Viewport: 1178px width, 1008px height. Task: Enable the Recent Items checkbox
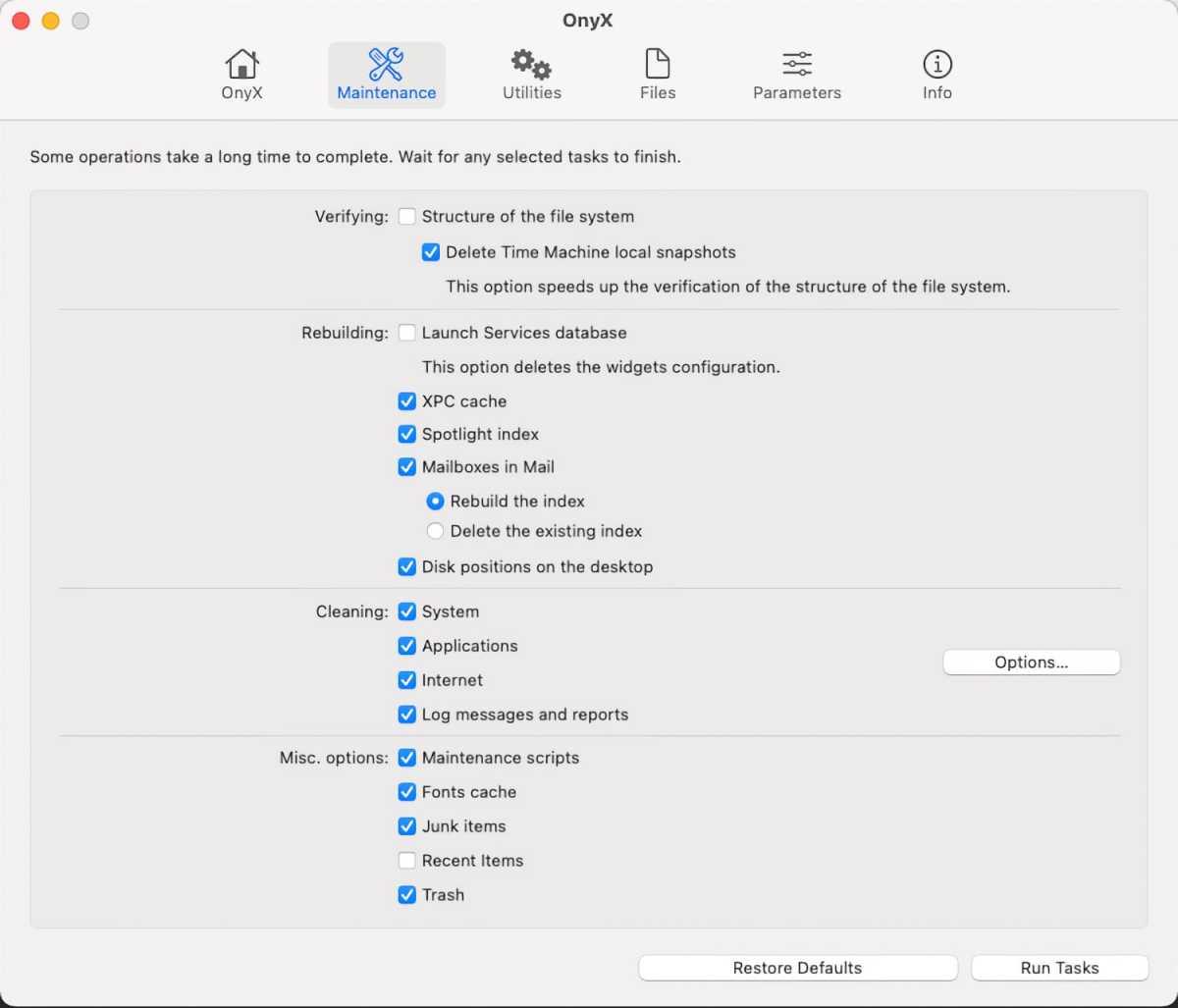[407, 861]
